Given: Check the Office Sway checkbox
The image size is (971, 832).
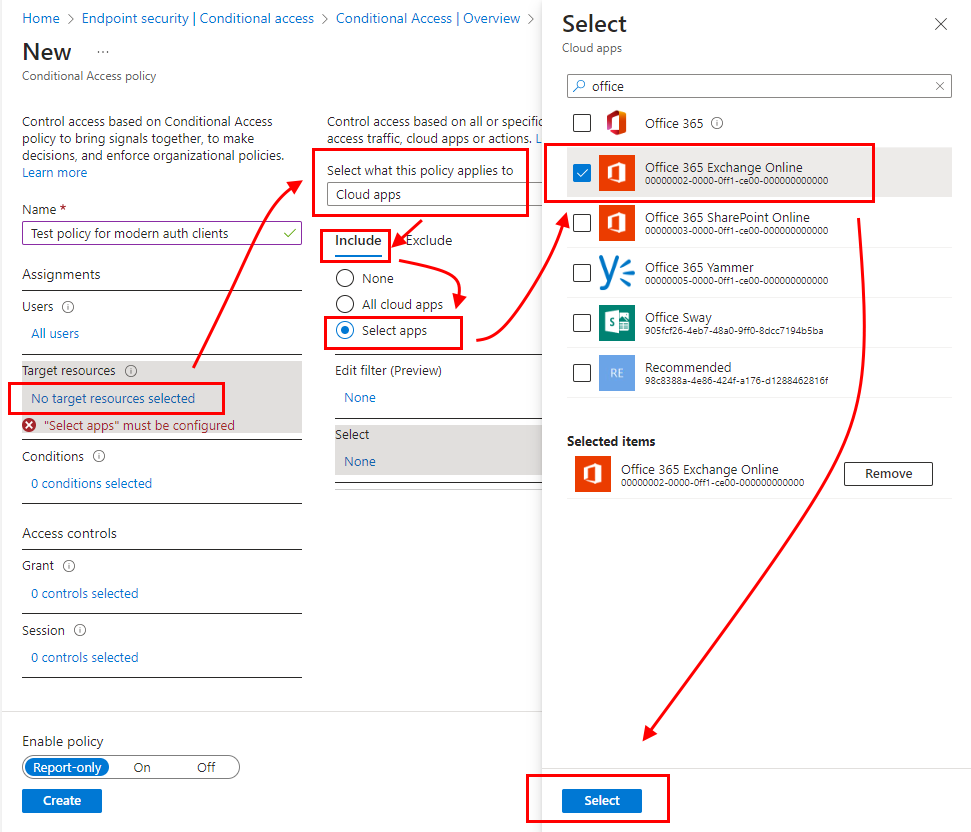Looking at the screenshot, I should click(x=582, y=323).
